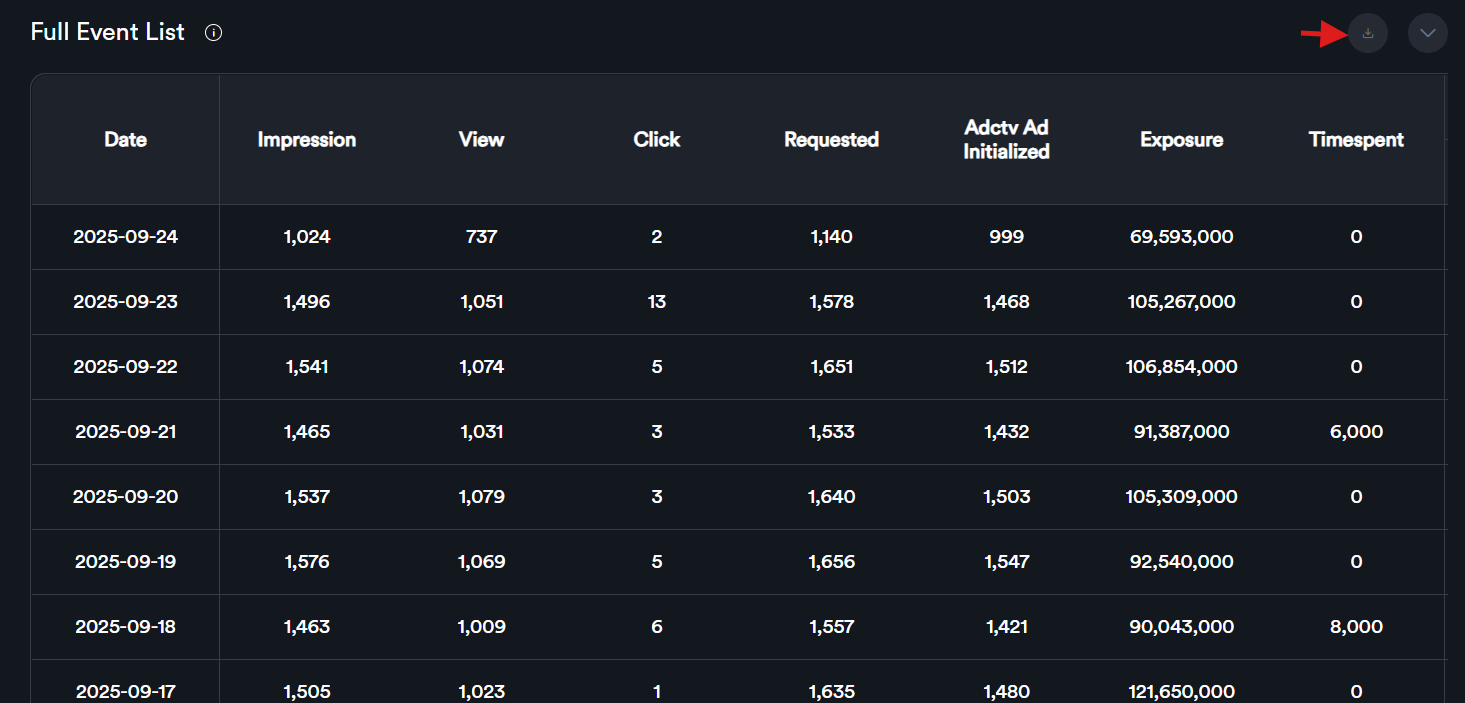Click the Full Event List title
Screen dimensions: 1465x703
[107, 32]
